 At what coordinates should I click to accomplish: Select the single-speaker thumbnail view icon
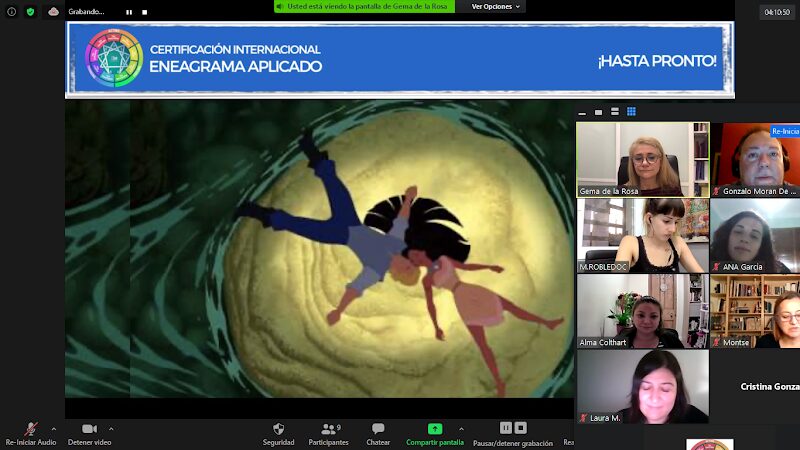[598, 112]
